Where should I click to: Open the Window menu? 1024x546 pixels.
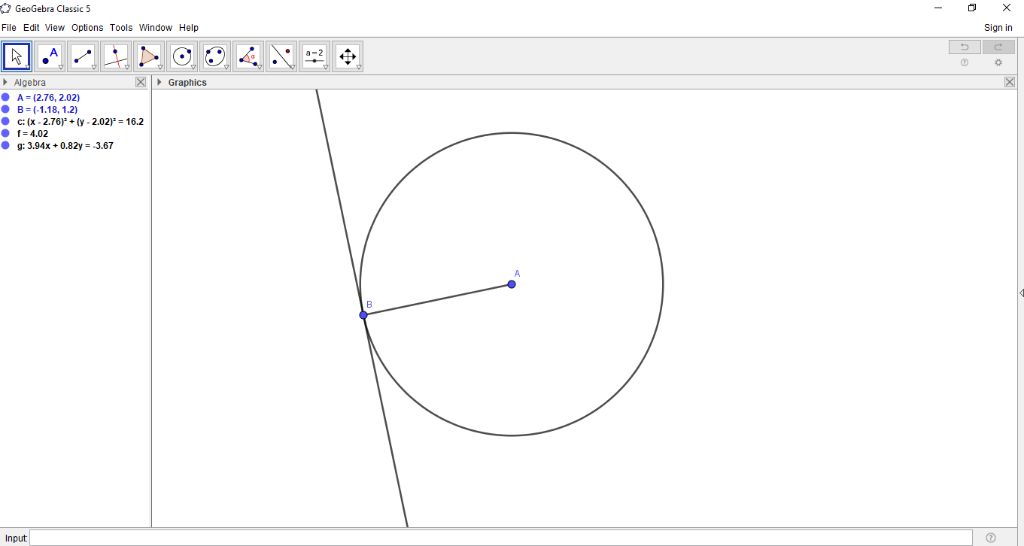pos(155,27)
